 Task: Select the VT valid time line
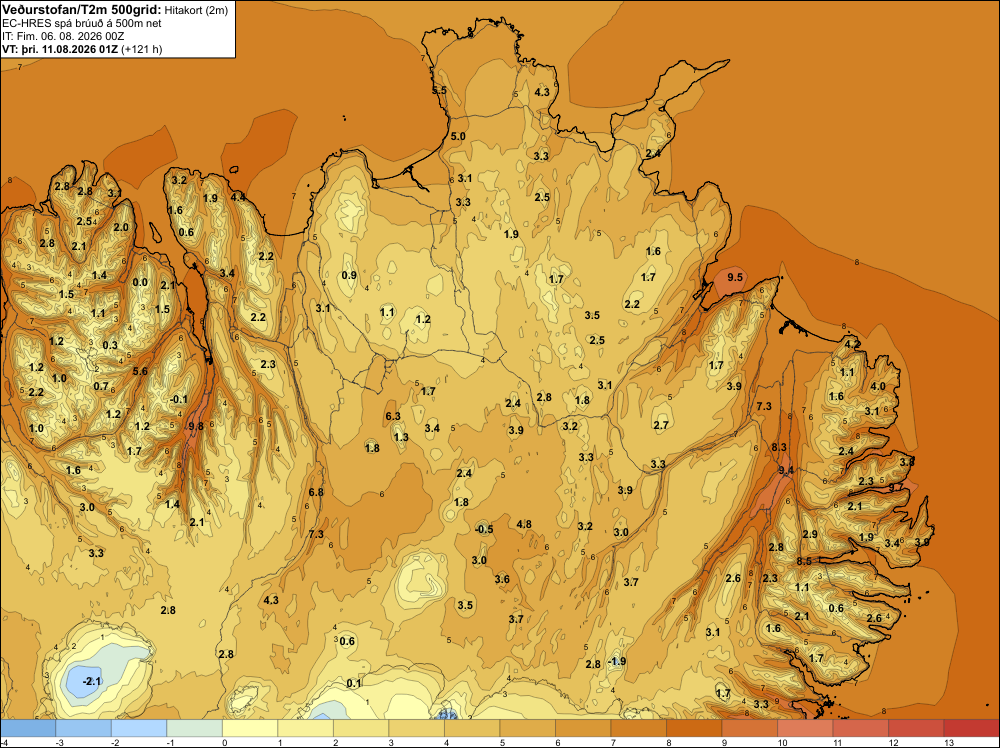coord(82,49)
